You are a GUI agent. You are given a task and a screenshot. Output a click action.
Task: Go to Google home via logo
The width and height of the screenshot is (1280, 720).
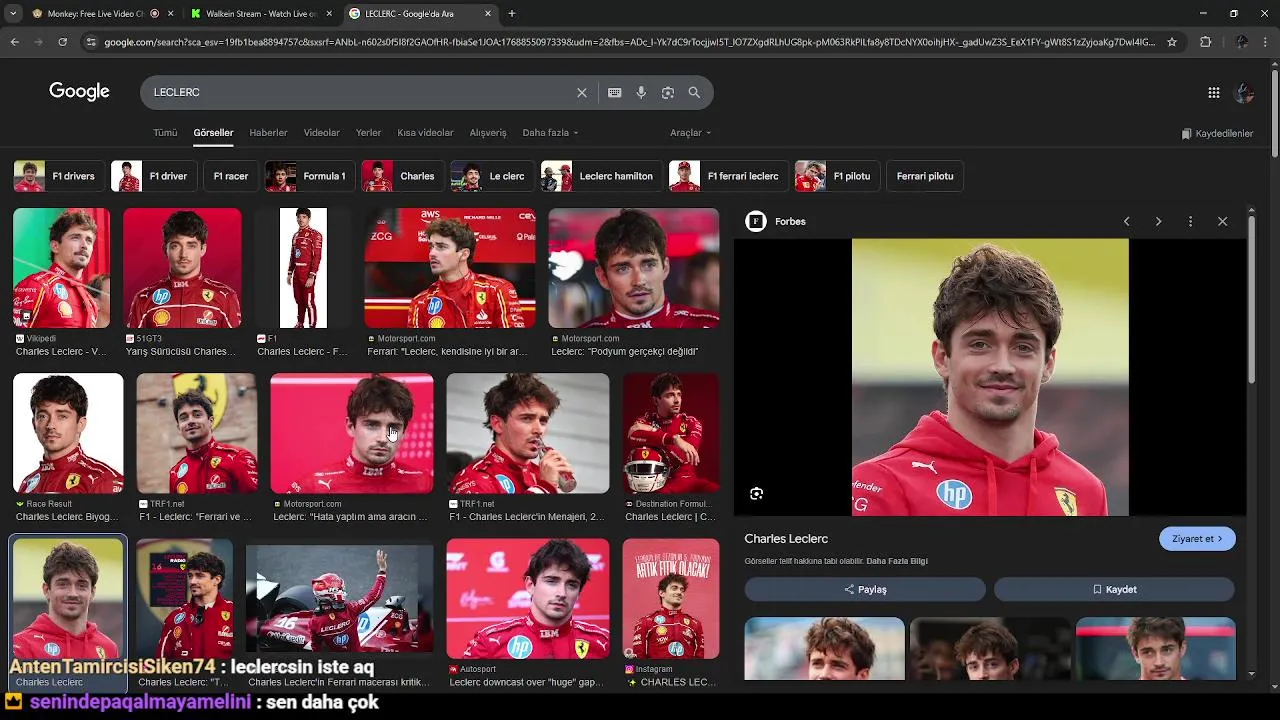(79, 92)
